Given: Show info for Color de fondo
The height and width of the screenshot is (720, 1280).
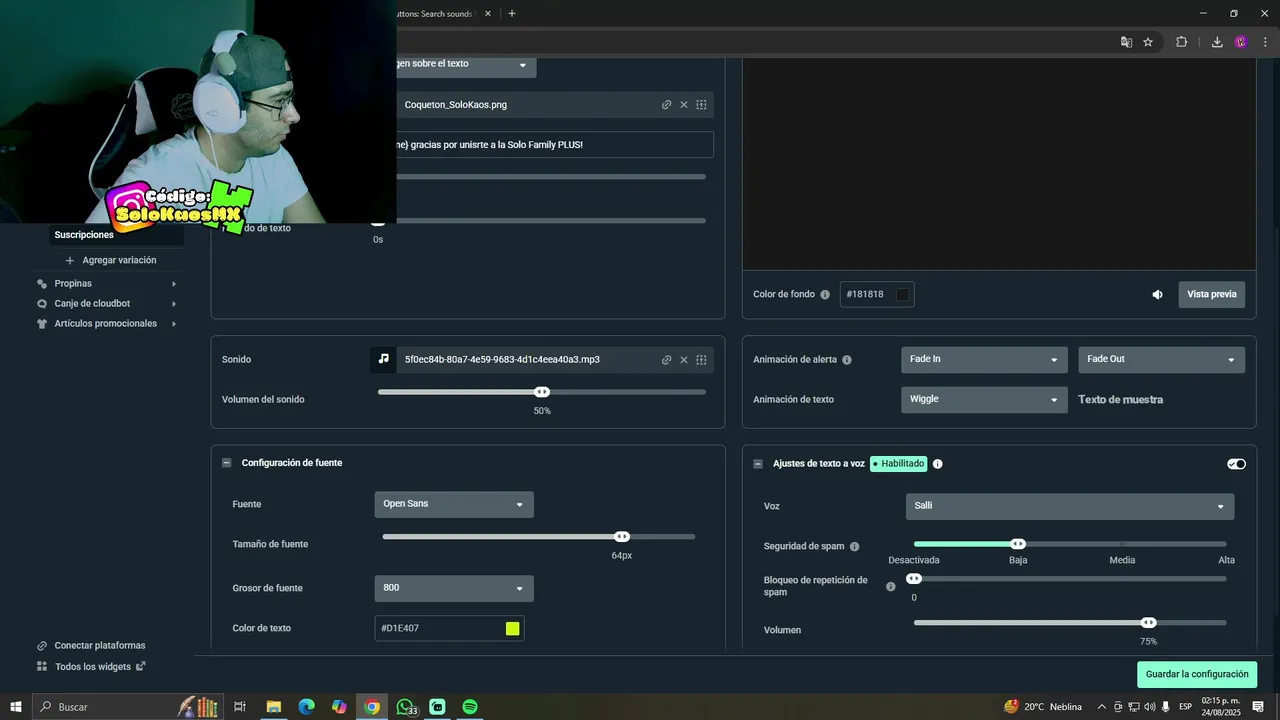Looking at the screenshot, I should pos(825,295).
